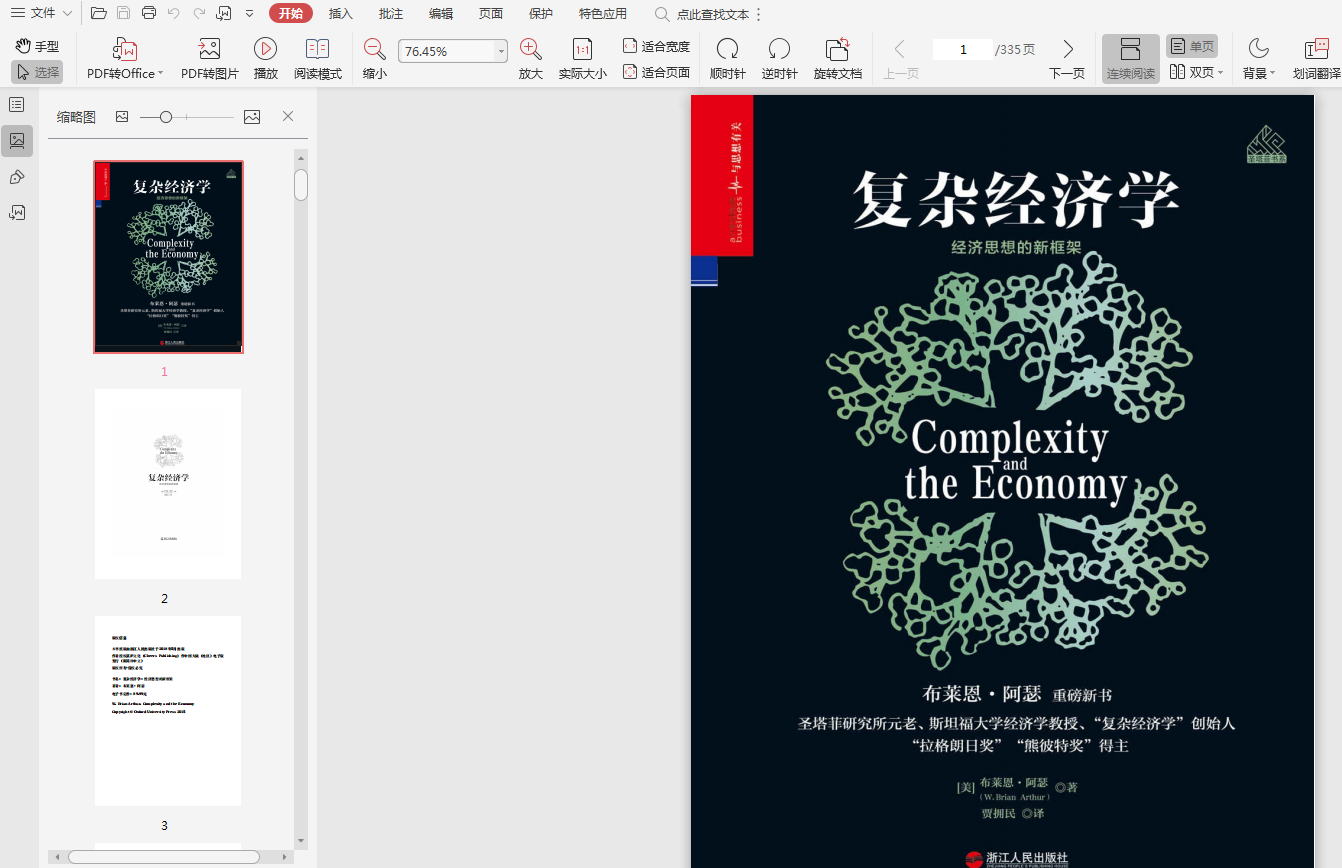Click the 旋转文档 rotate document tool
Screen dimensions: 1342x868
coord(838,59)
